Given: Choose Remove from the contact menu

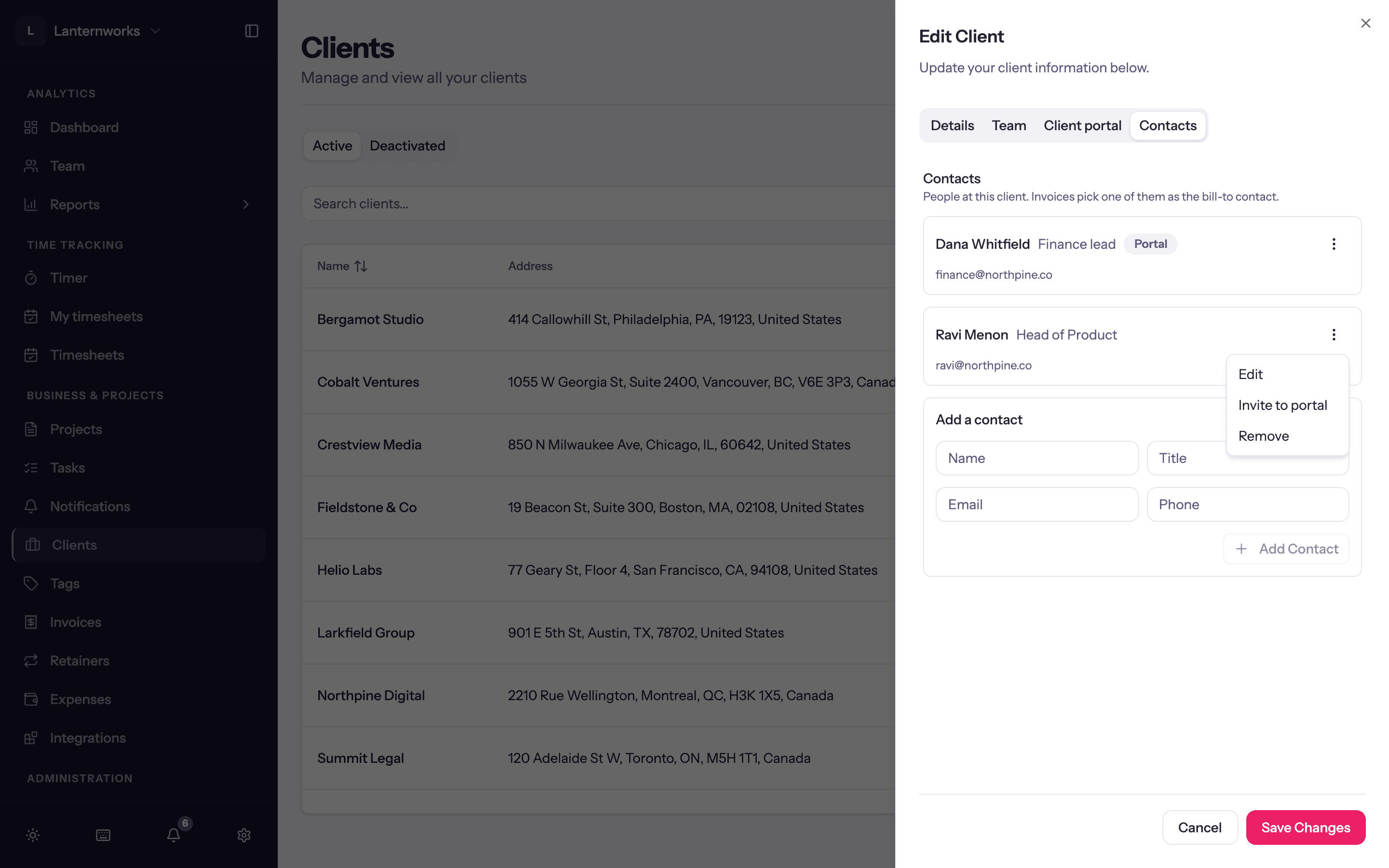Looking at the screenshot, I should tap(1287, 436).
